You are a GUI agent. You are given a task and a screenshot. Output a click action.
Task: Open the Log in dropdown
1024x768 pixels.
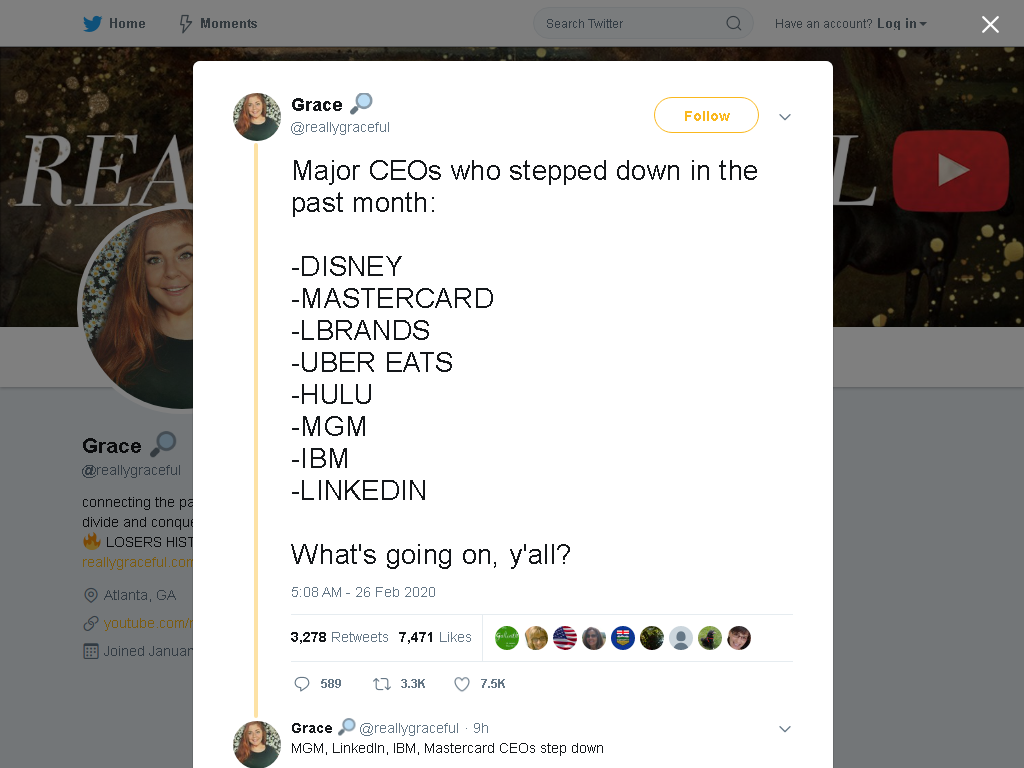pos(902,24)
